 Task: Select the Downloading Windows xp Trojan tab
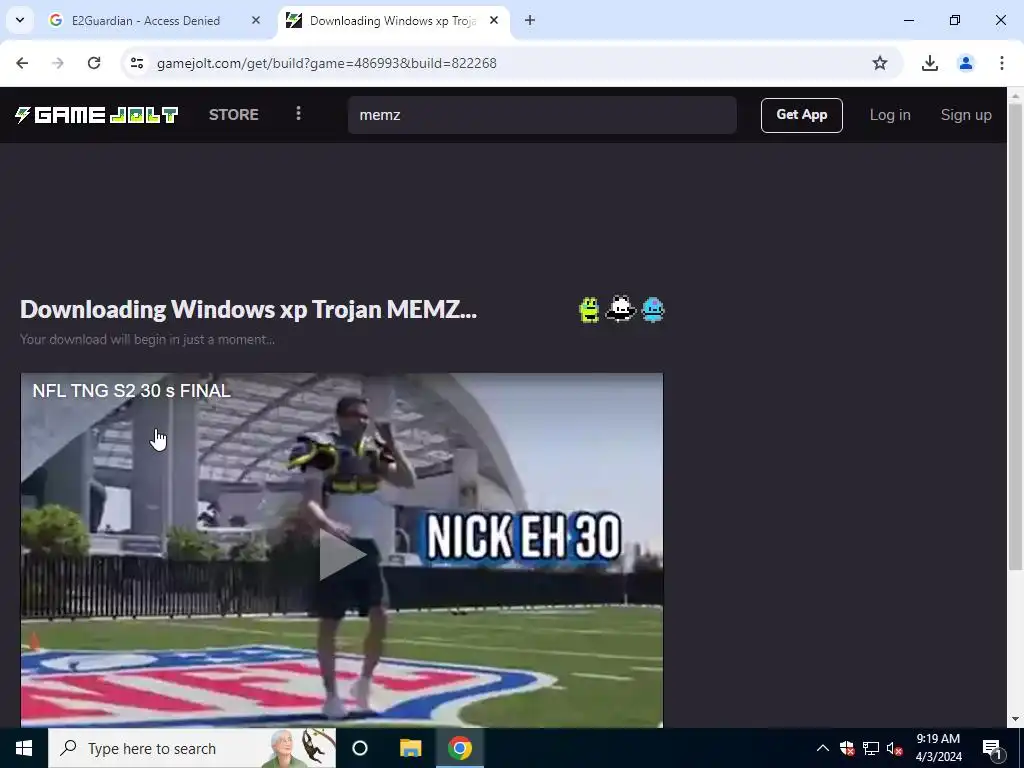click(394, 21)
